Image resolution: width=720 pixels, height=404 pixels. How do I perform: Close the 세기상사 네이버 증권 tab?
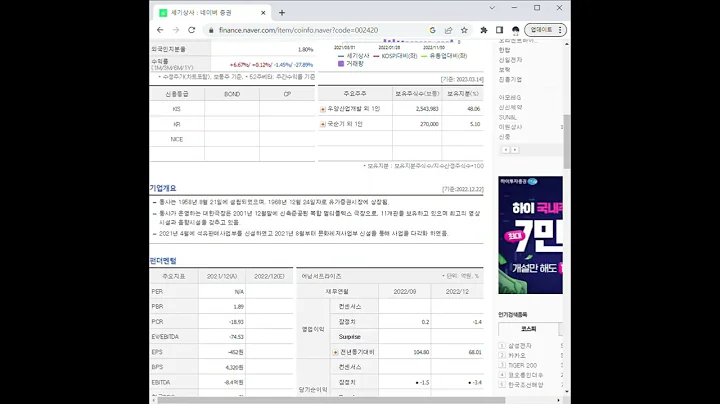[263, 13]
